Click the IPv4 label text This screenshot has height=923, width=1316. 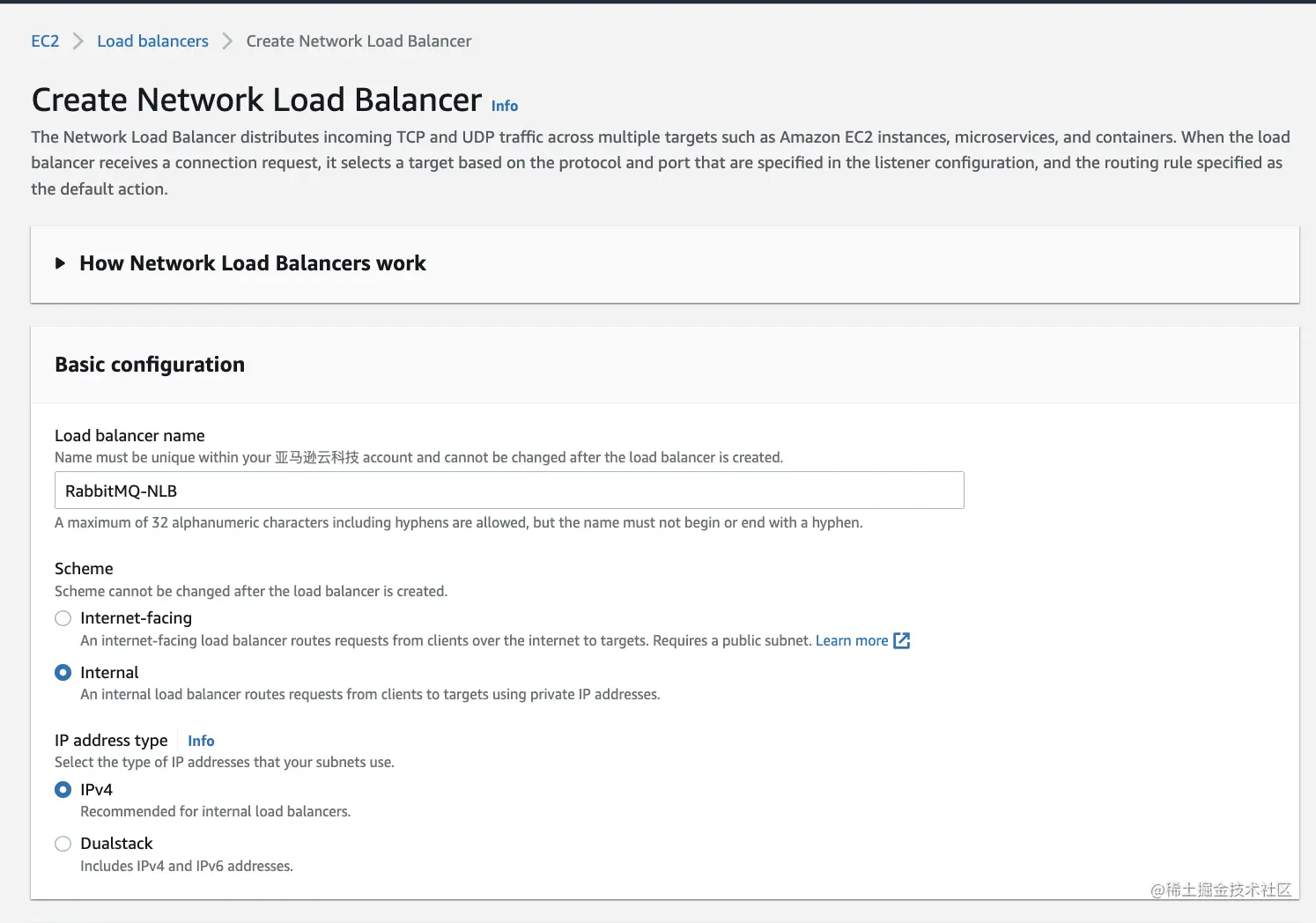click(x=96, y=790)
